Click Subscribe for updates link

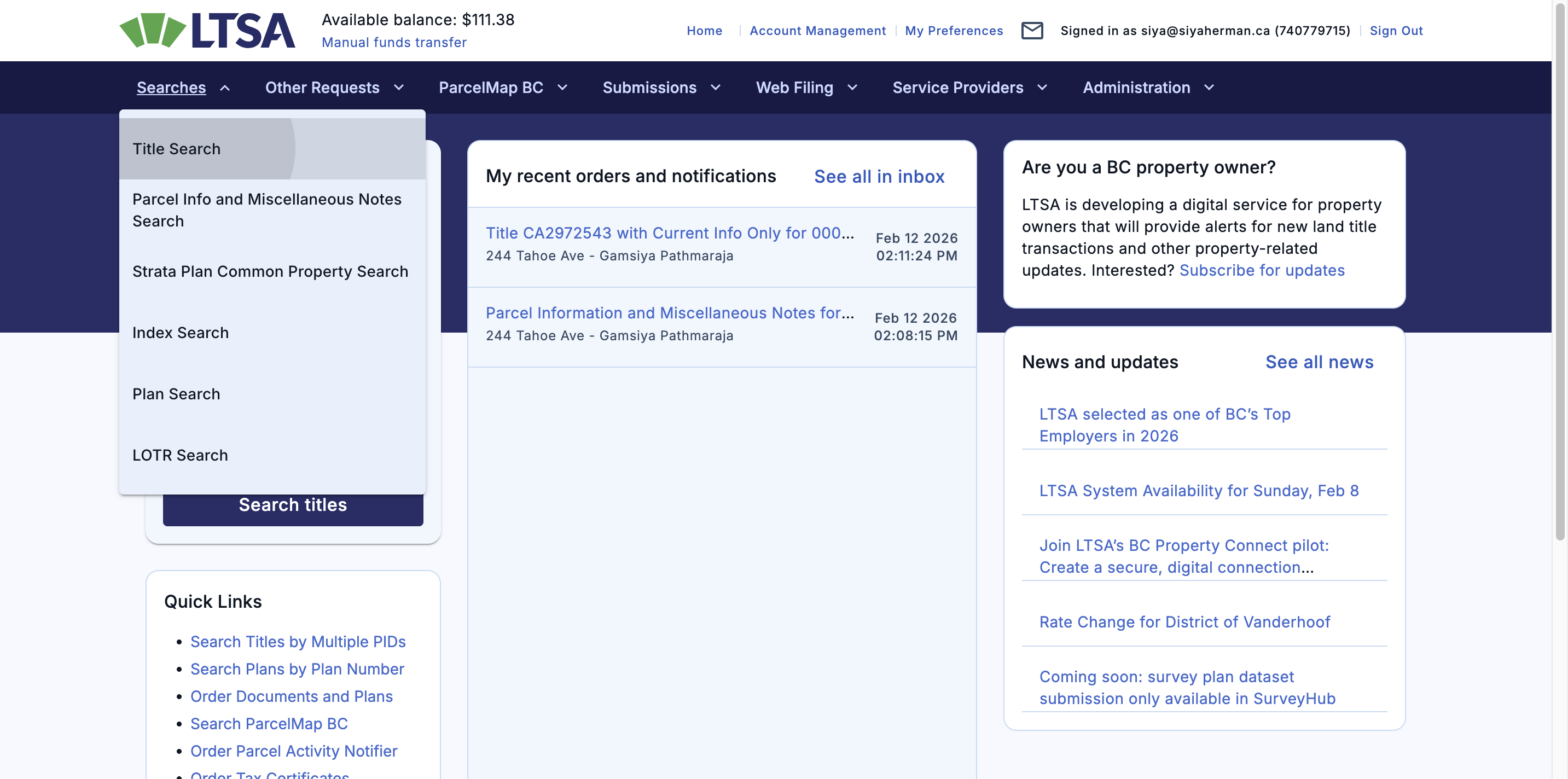point(1262,270)
